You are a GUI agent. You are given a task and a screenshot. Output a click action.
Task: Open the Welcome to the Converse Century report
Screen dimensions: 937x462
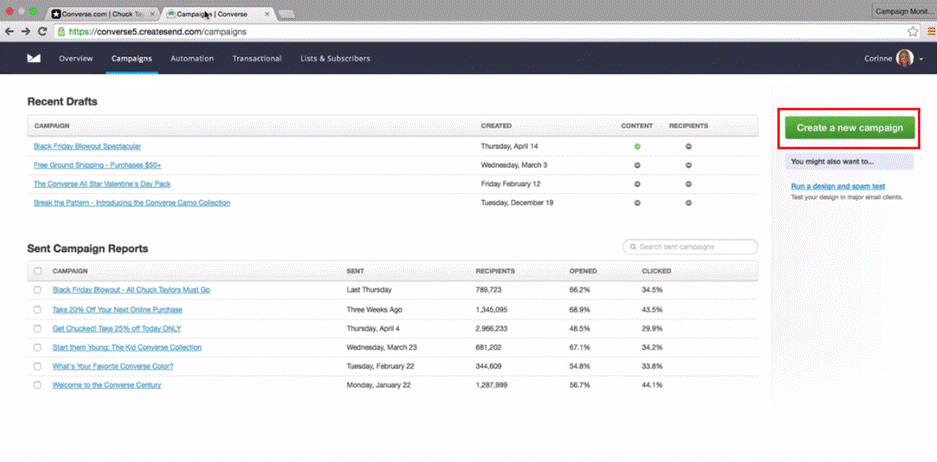point(106,385)
